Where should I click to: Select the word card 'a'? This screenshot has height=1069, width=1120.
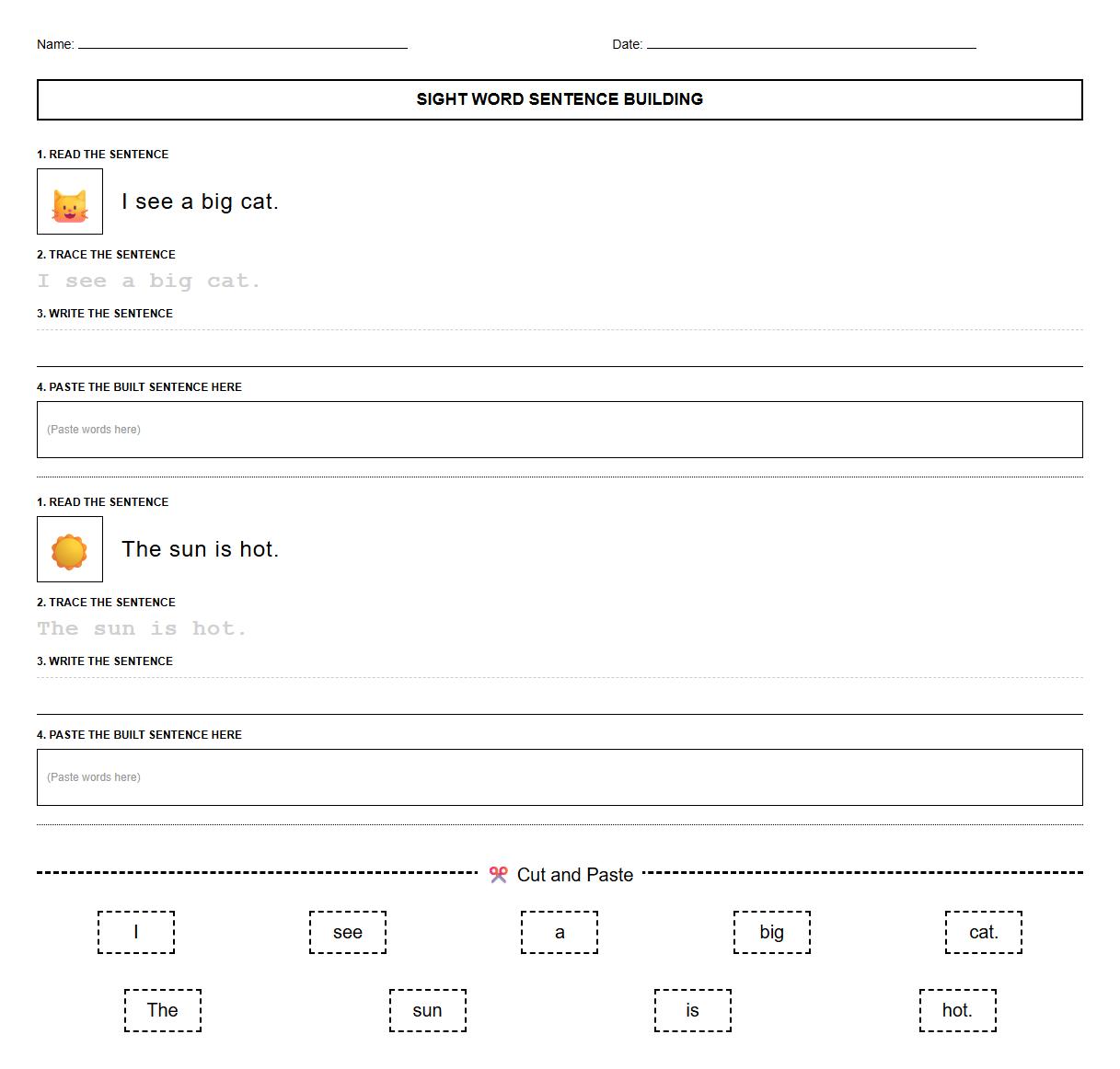(560, 932)
